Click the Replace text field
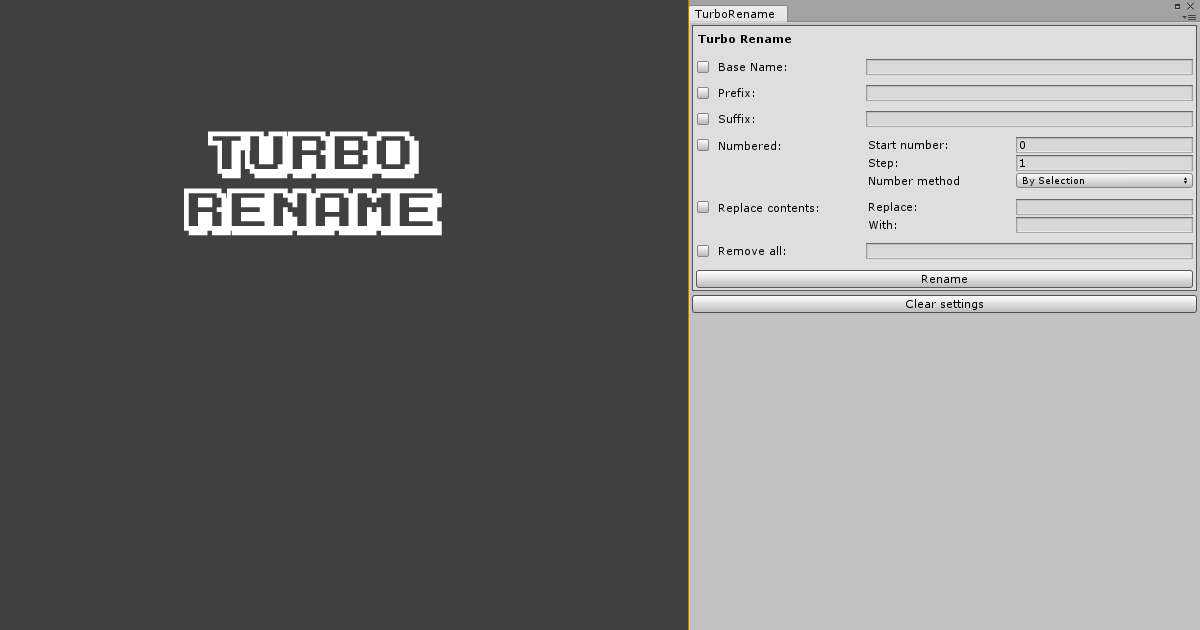 point(1103,207)
